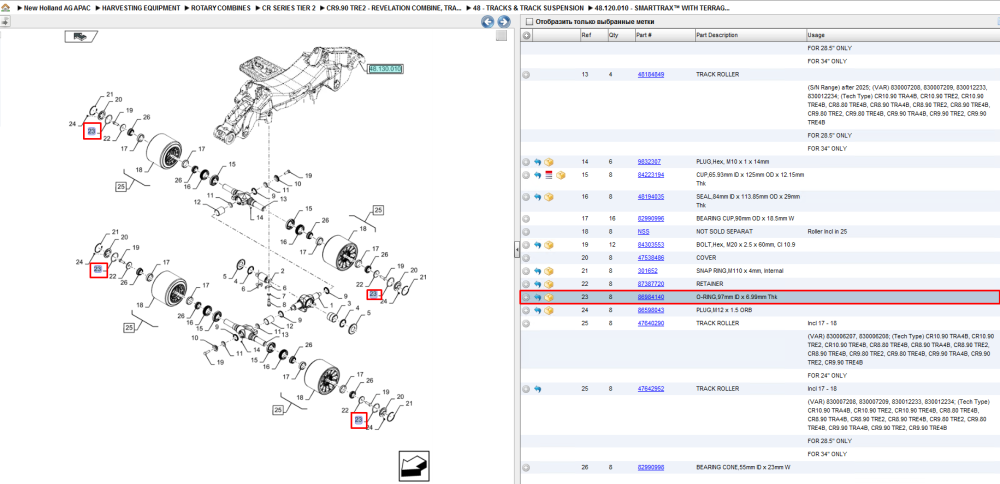1000x484 pixels.
Task: Open CR9.90 TRE2 - REVELATION COMBINE breadcrumb
Action: pos(395,8)
